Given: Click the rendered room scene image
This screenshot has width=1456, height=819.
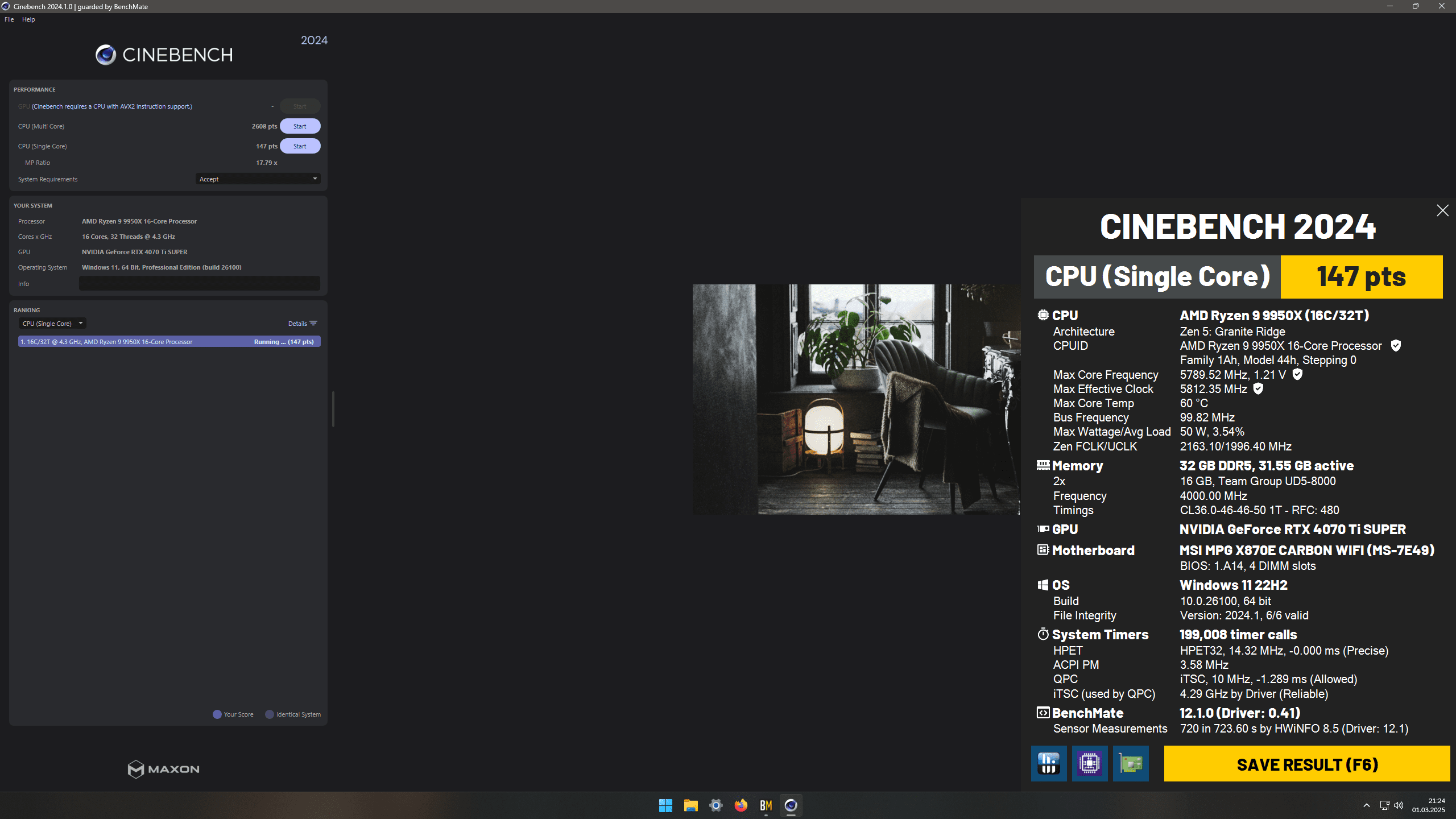Looking at the screenshot, I should point(856,399).
